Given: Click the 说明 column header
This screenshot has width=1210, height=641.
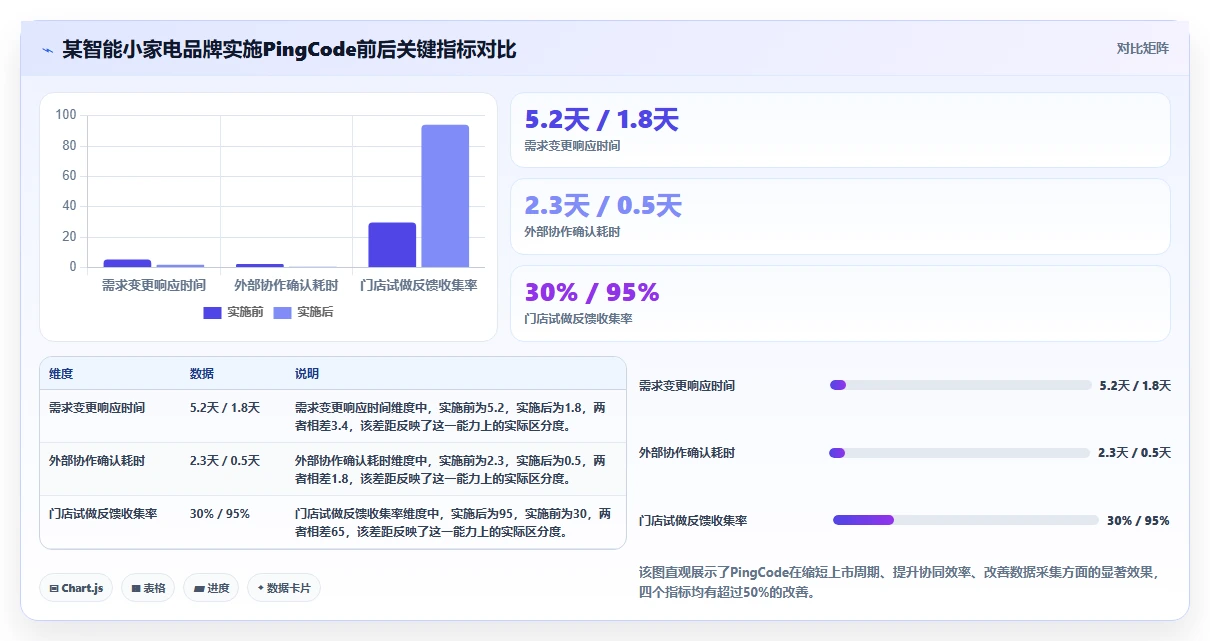Looking at the screenshot, I should coord(307,374).
